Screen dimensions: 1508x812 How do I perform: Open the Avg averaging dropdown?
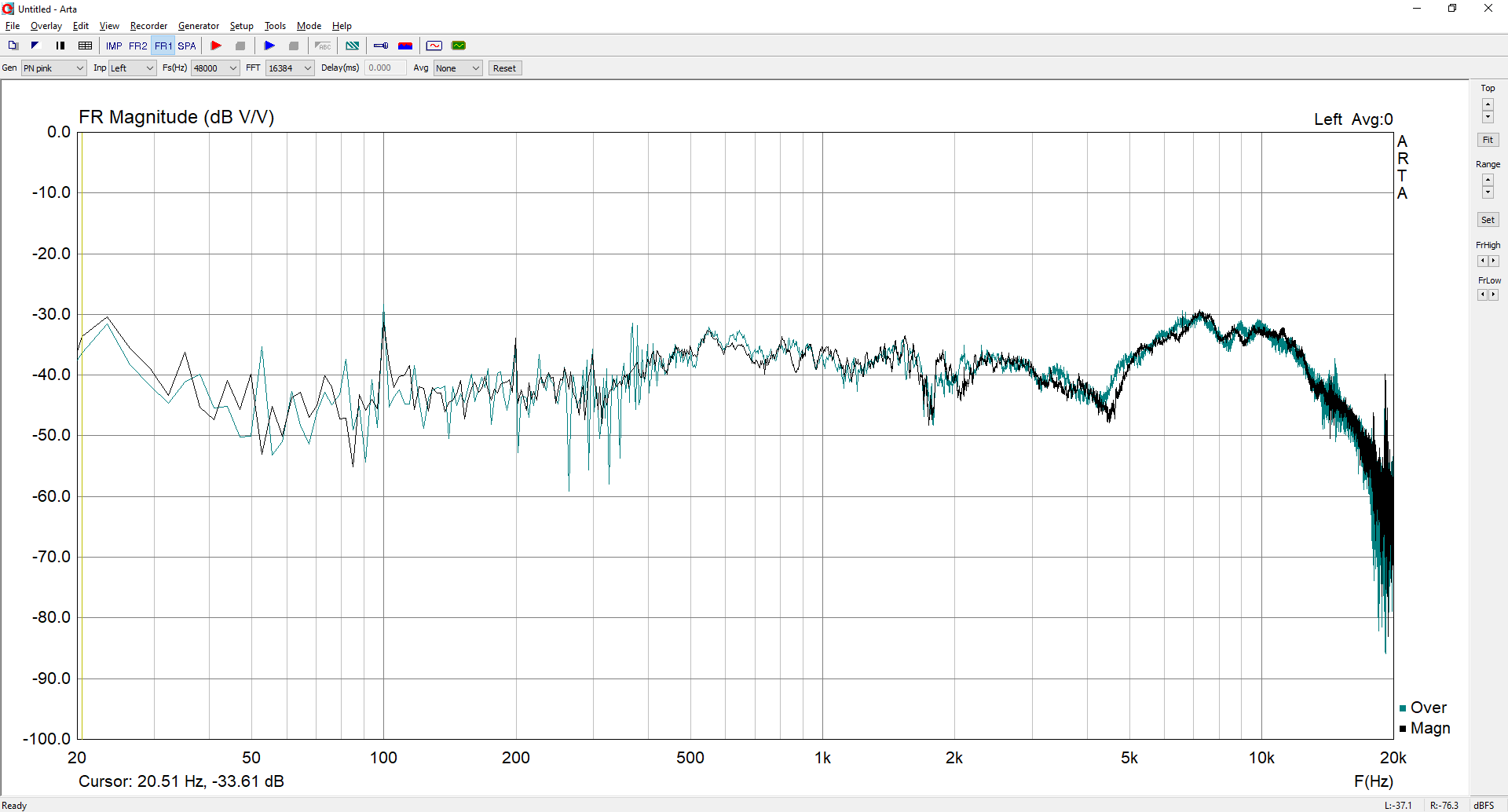click(x=458, y=68)
